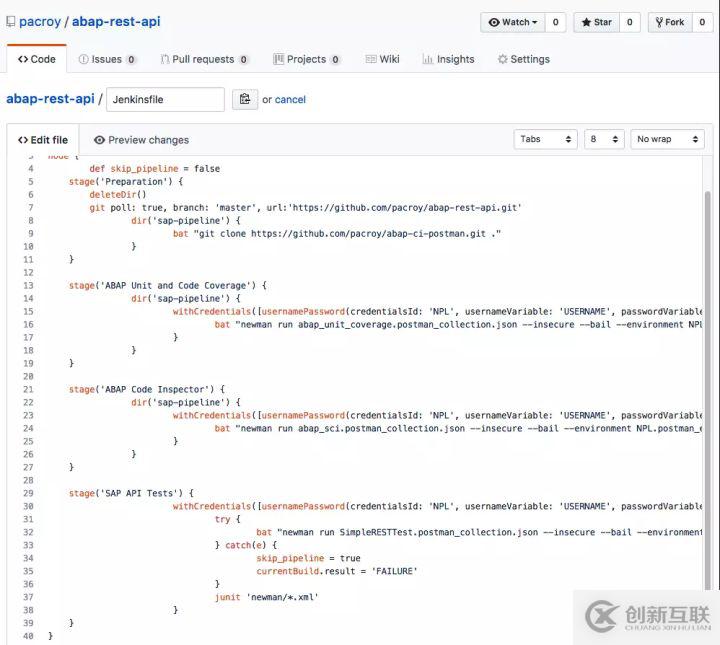
Task: Fork this repository
Action: [670, 22]
